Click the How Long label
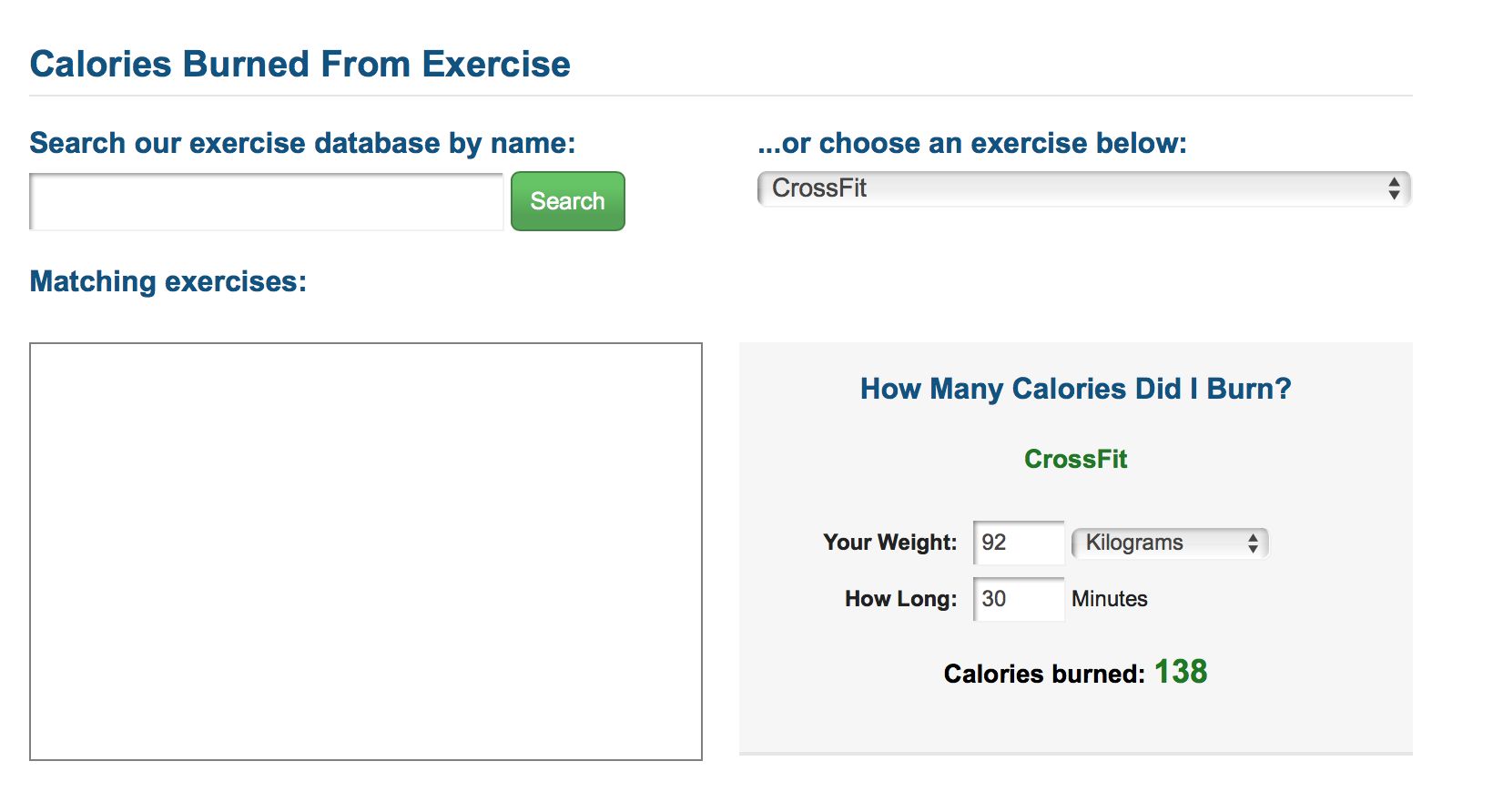This screenshot has height=812, width=1493. point(900,599)
